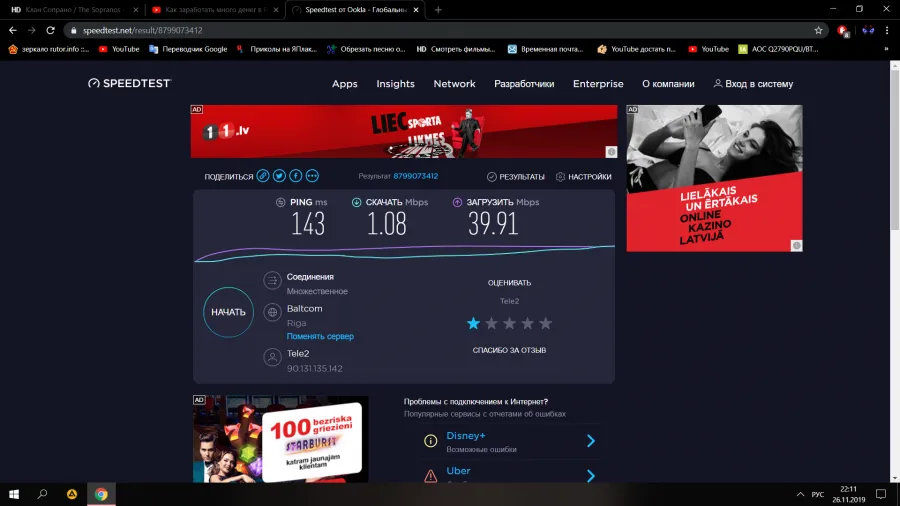
Task: Expand the Disney+ outage entry arrow
Action: tap(591, 441)
